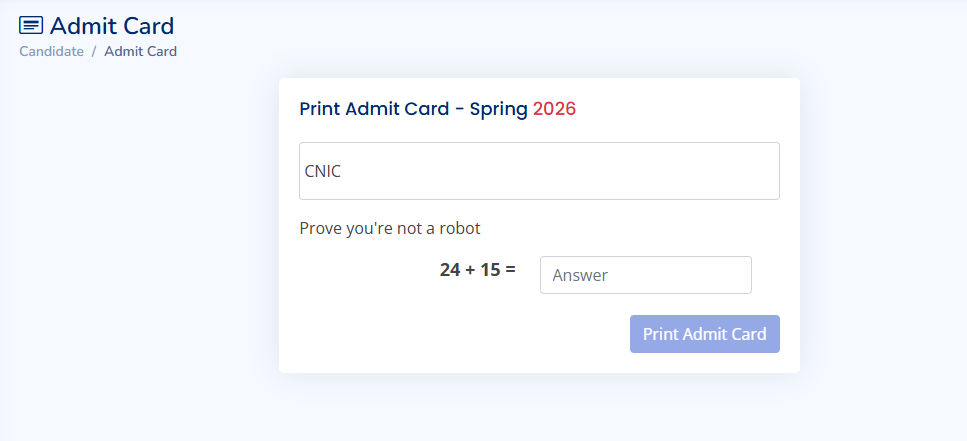Focus the captcha Answer input box
The image size is (967, 441).
[x=645, y=275]
